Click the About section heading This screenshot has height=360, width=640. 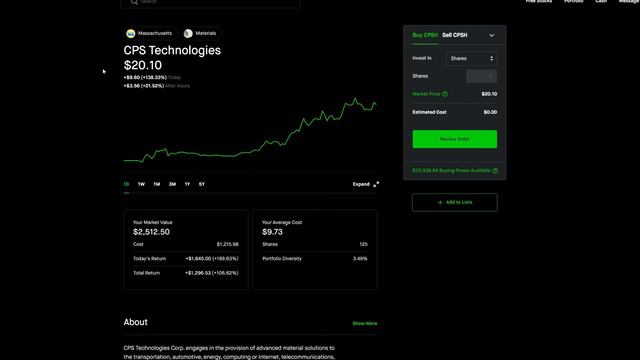point(136,322)
